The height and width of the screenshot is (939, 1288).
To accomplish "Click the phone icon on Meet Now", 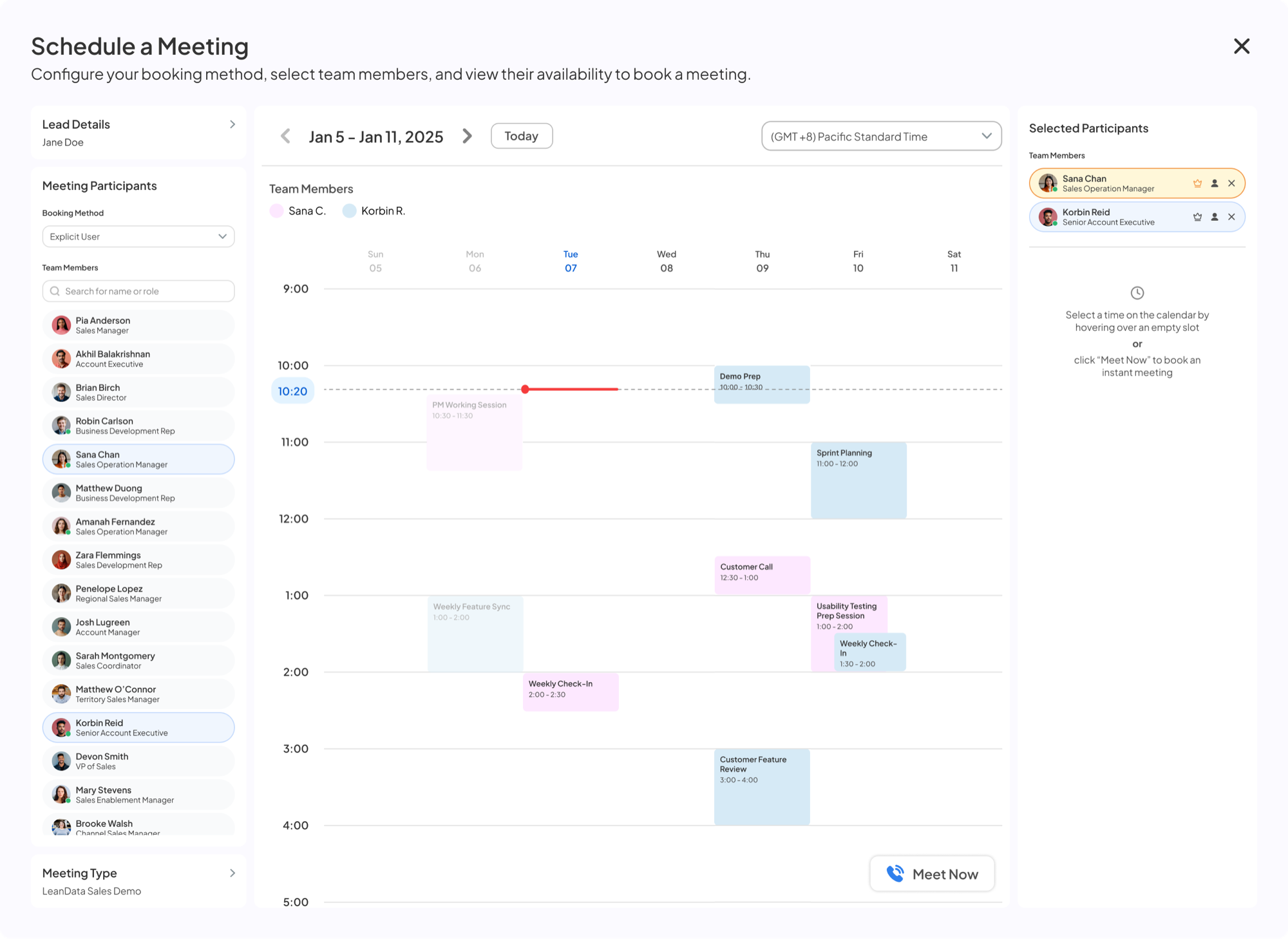I will pyautogui.click(x=895, y=873).
